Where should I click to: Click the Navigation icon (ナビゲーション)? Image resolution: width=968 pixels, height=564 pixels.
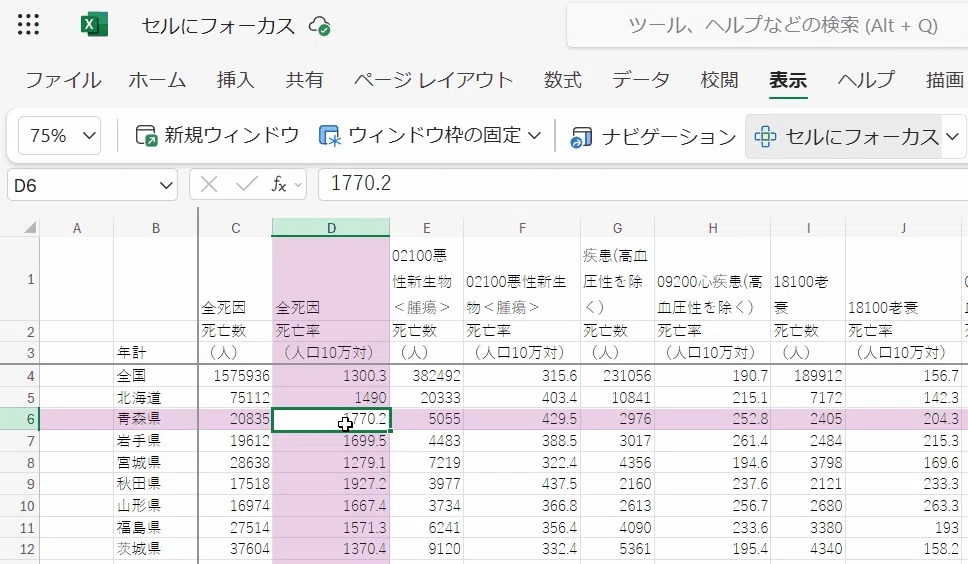click(x=581, y=137)
